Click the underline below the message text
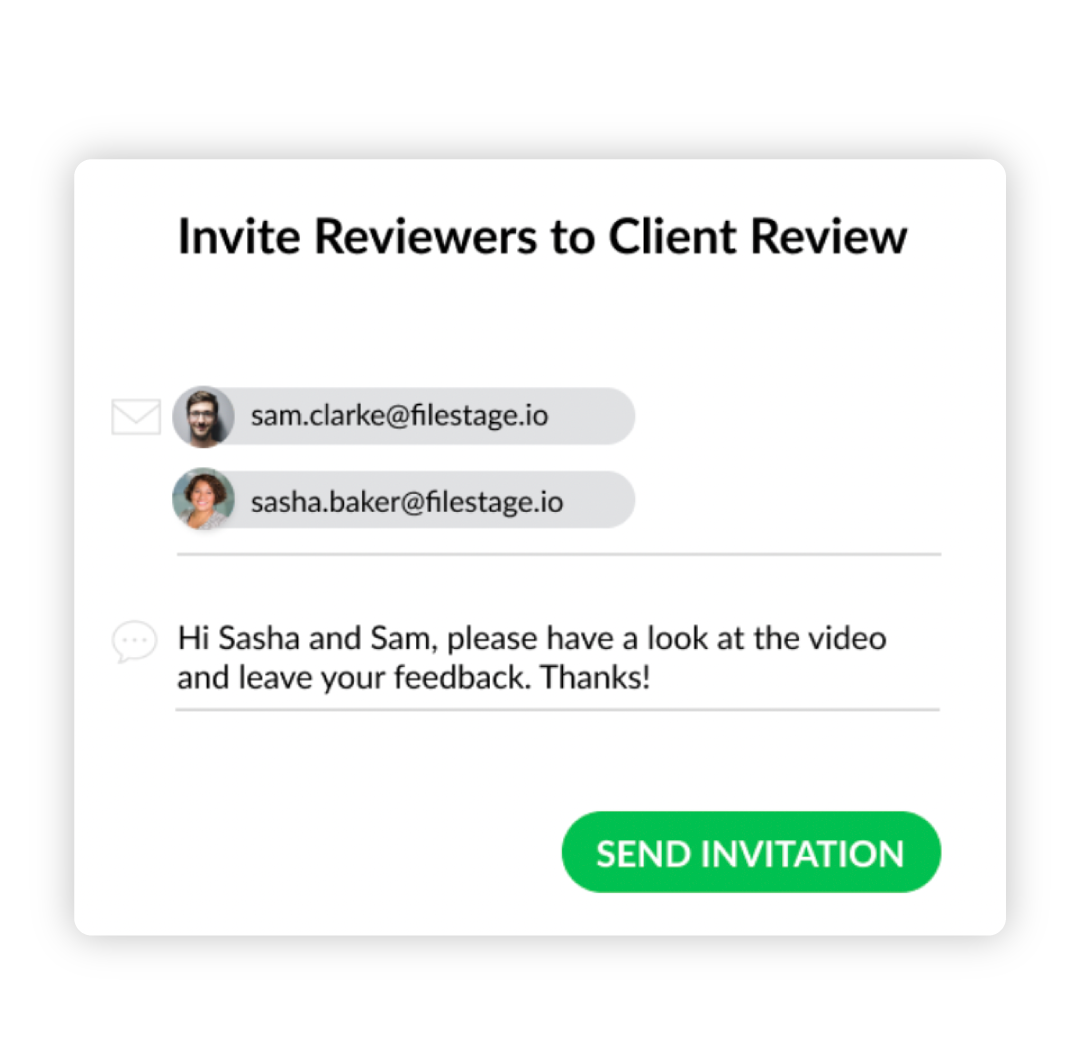 [558, 710]
